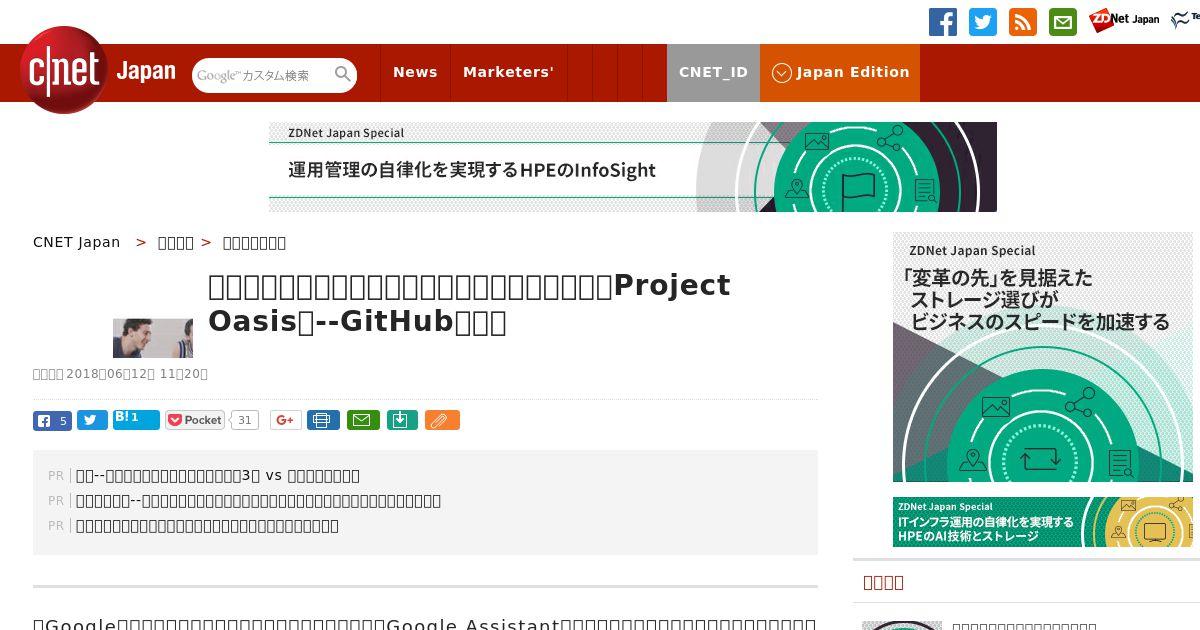Screen dimensions: 1200x630
Task: Open the second PR promotional link
Action: click(258, 501)
